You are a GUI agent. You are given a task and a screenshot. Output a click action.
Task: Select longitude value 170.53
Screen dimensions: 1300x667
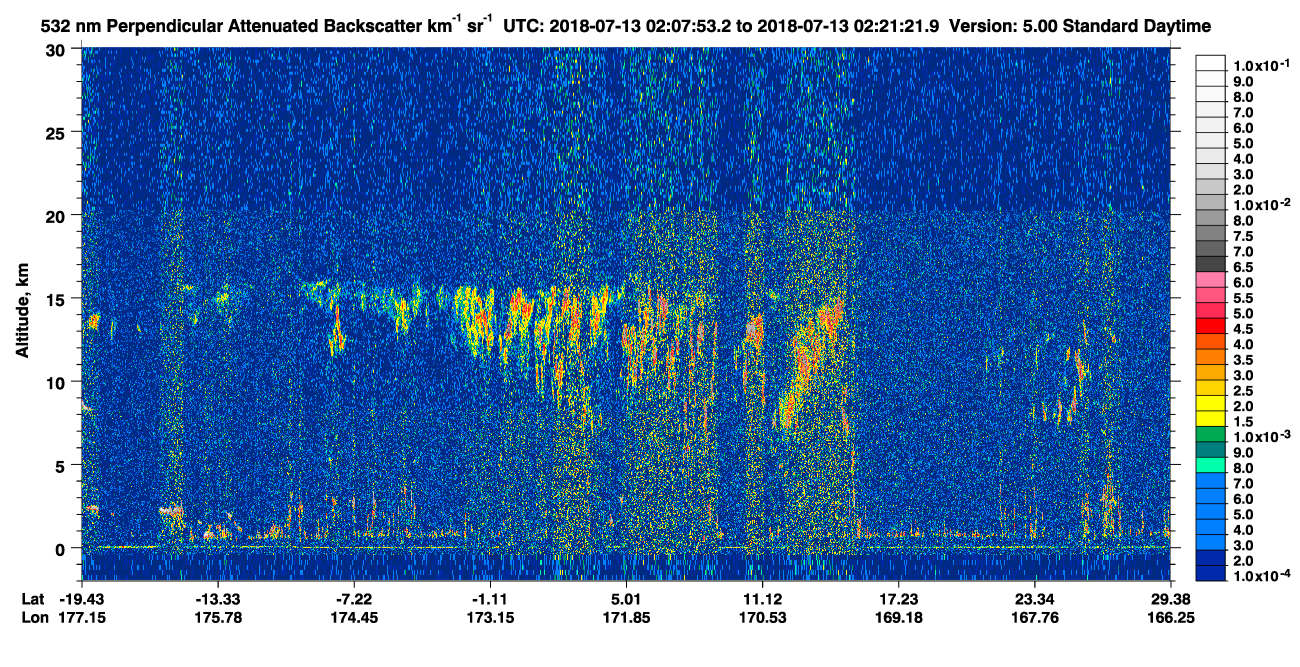[762, 617]
